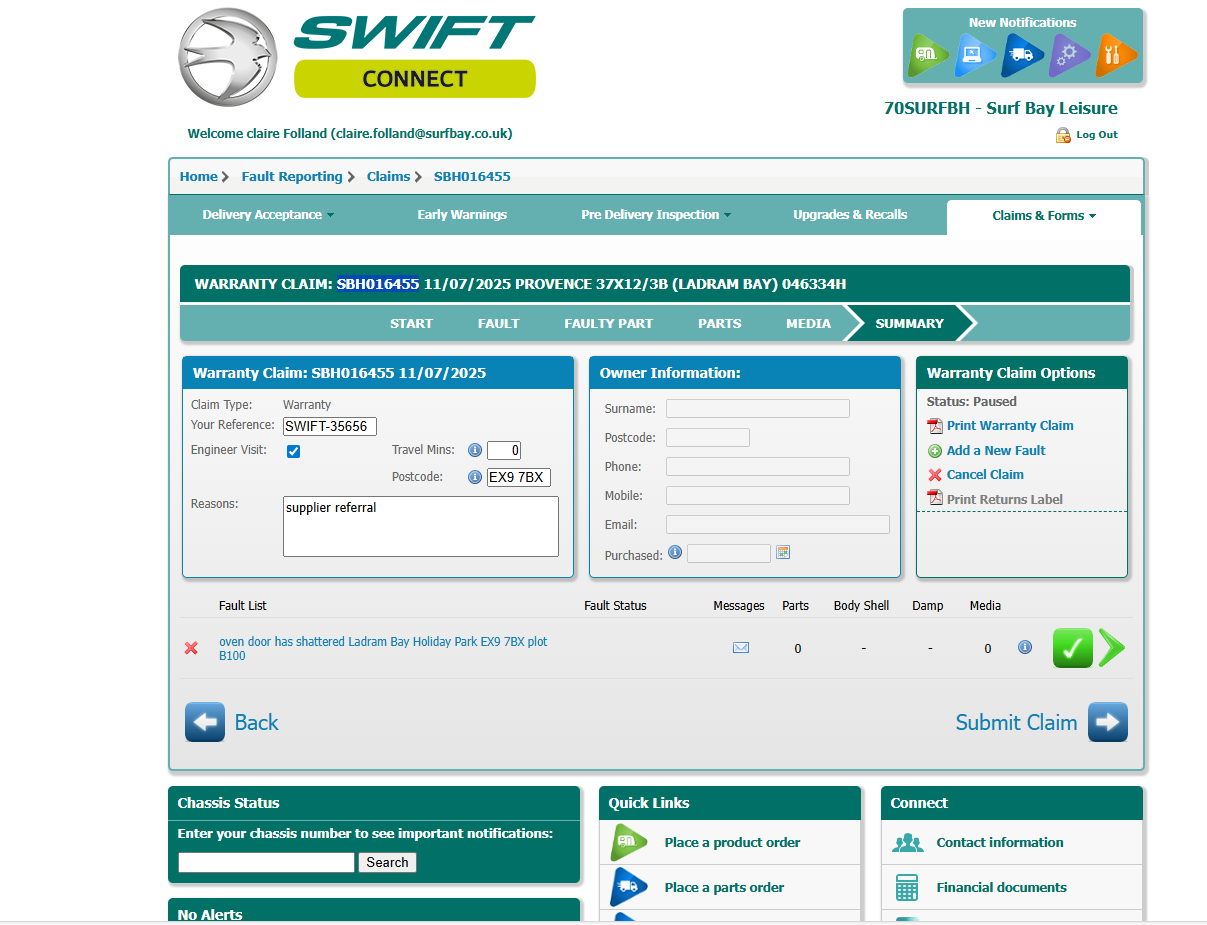The image size is (1207, 925).
Task: Click the Your Reference input field
Action: [330, 426]
